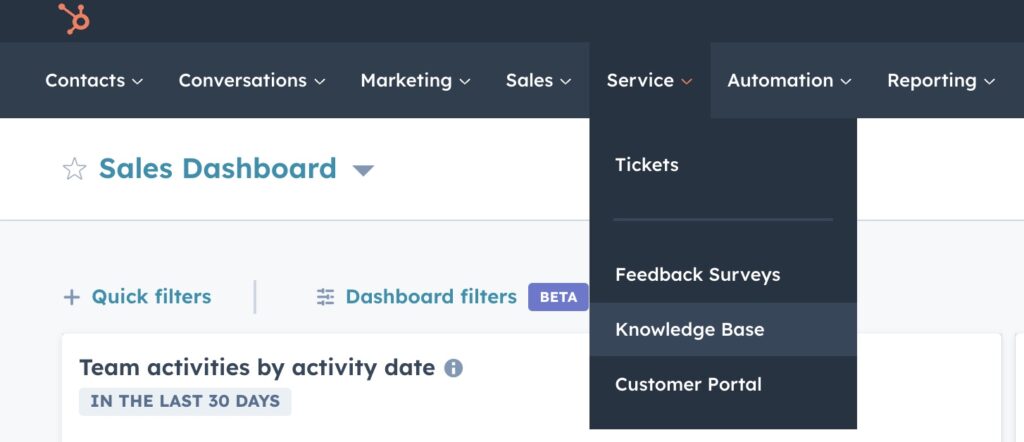
Task: Star the Sales Dashboard as favorite
Action: click(75, 169)
